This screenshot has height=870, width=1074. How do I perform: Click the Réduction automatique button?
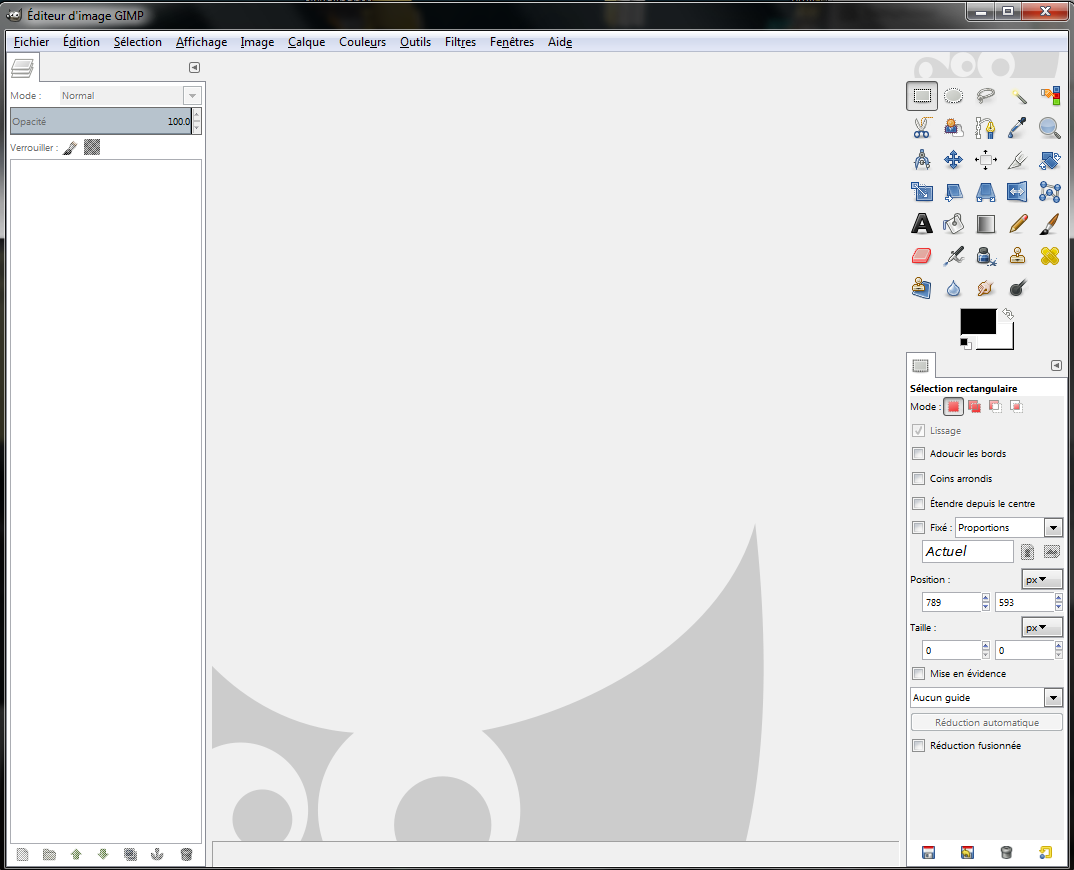(x=986, y=722)
